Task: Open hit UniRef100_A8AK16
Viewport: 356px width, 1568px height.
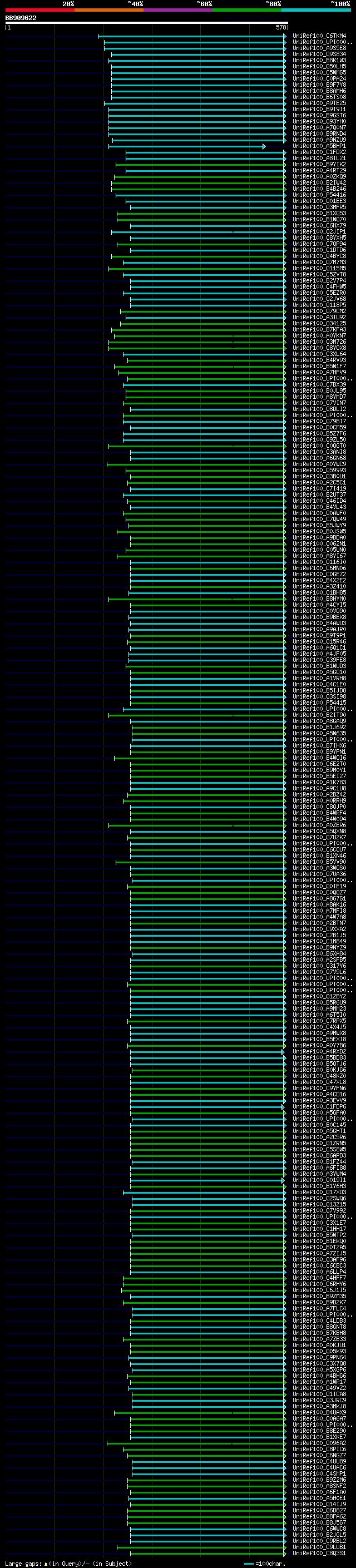Action: point(319,904)
